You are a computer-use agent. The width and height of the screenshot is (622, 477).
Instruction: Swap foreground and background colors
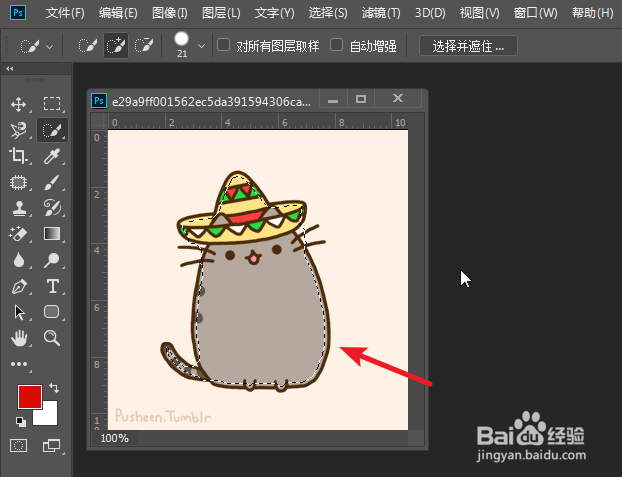[54, 387]
